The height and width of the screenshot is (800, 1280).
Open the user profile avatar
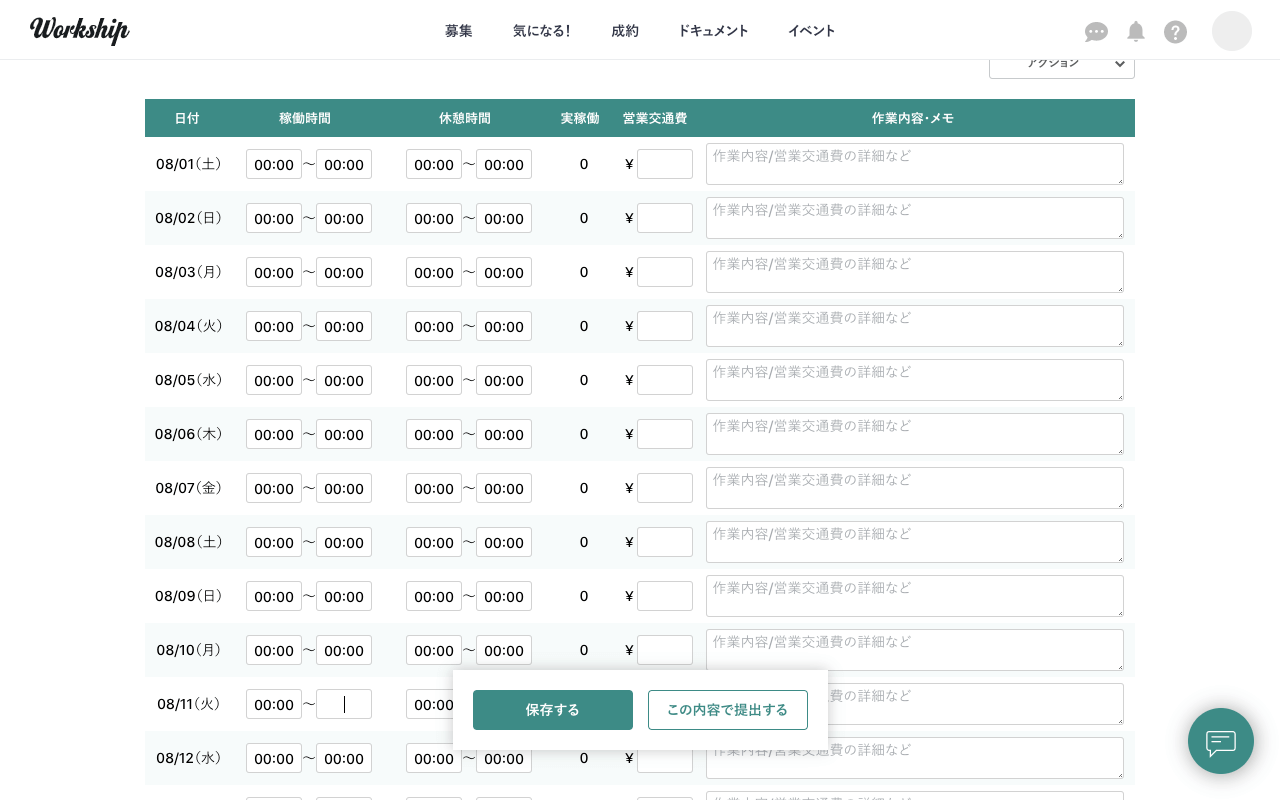pyautogui.click(x=1232, y=31)
